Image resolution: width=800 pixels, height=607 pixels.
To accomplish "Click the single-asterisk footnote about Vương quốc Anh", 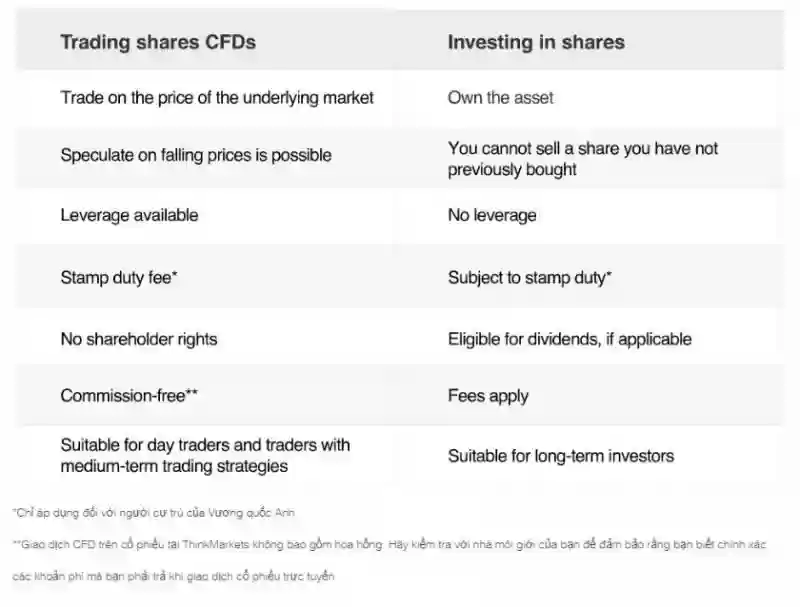I will 154,513.
